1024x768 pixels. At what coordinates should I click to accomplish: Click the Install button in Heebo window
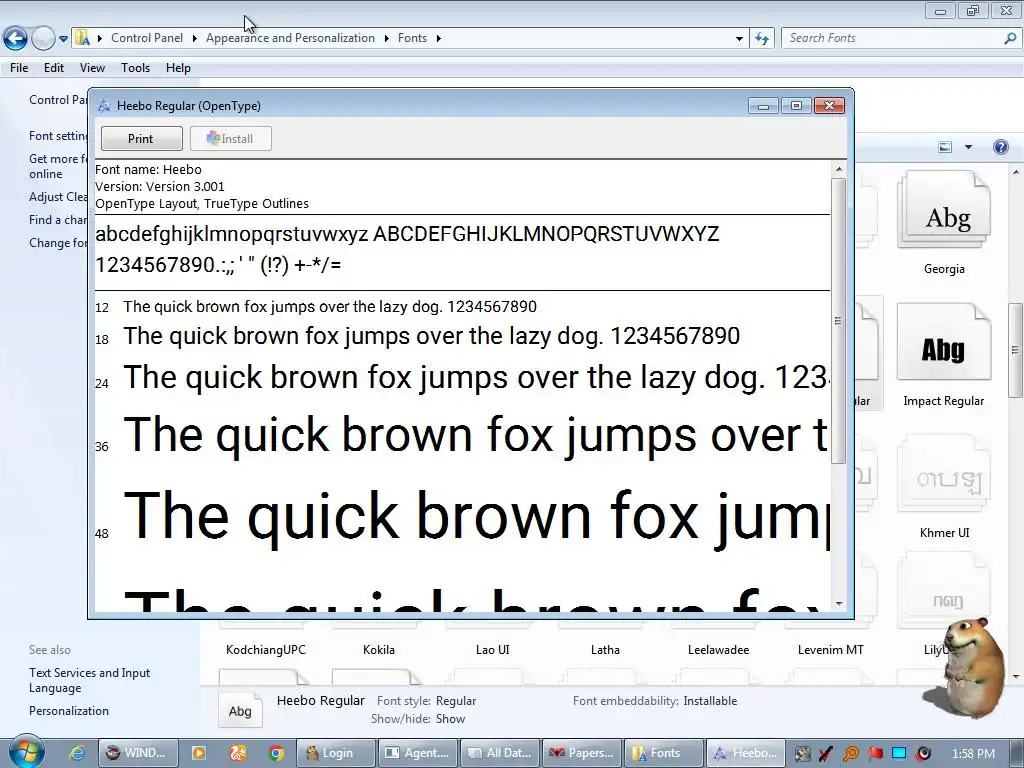231,138
